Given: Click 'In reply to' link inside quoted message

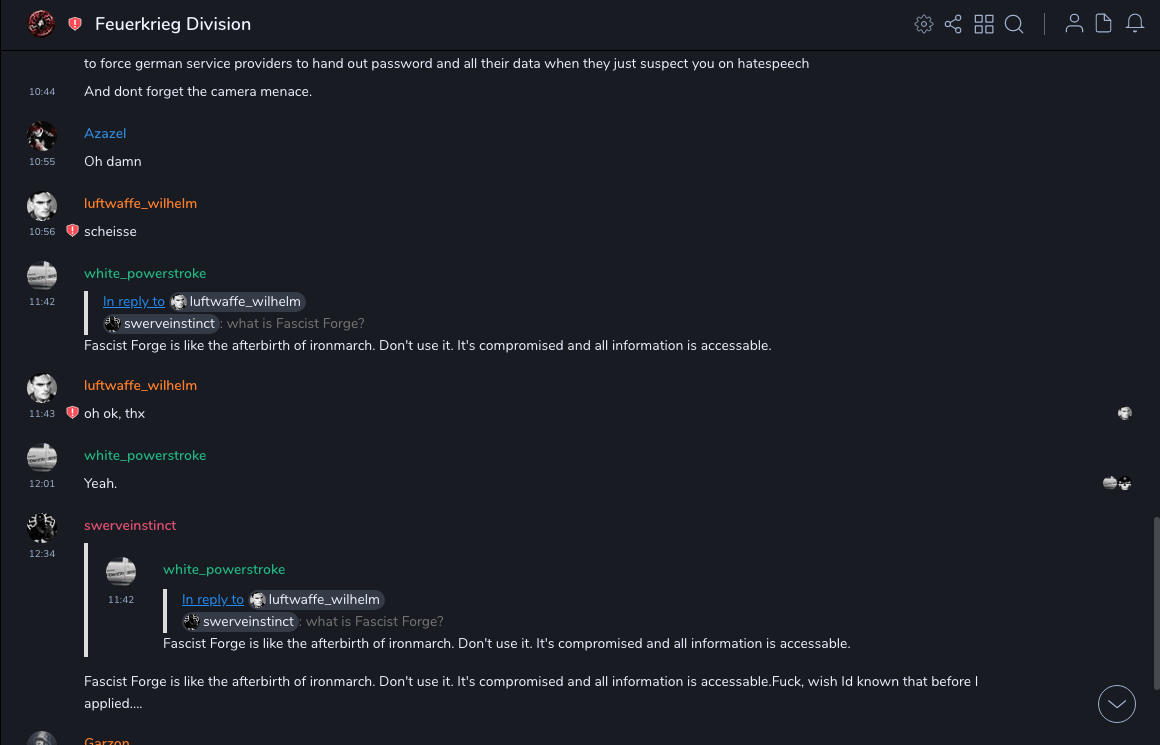Looking at the screenshot, I should [x=213, y=600].
